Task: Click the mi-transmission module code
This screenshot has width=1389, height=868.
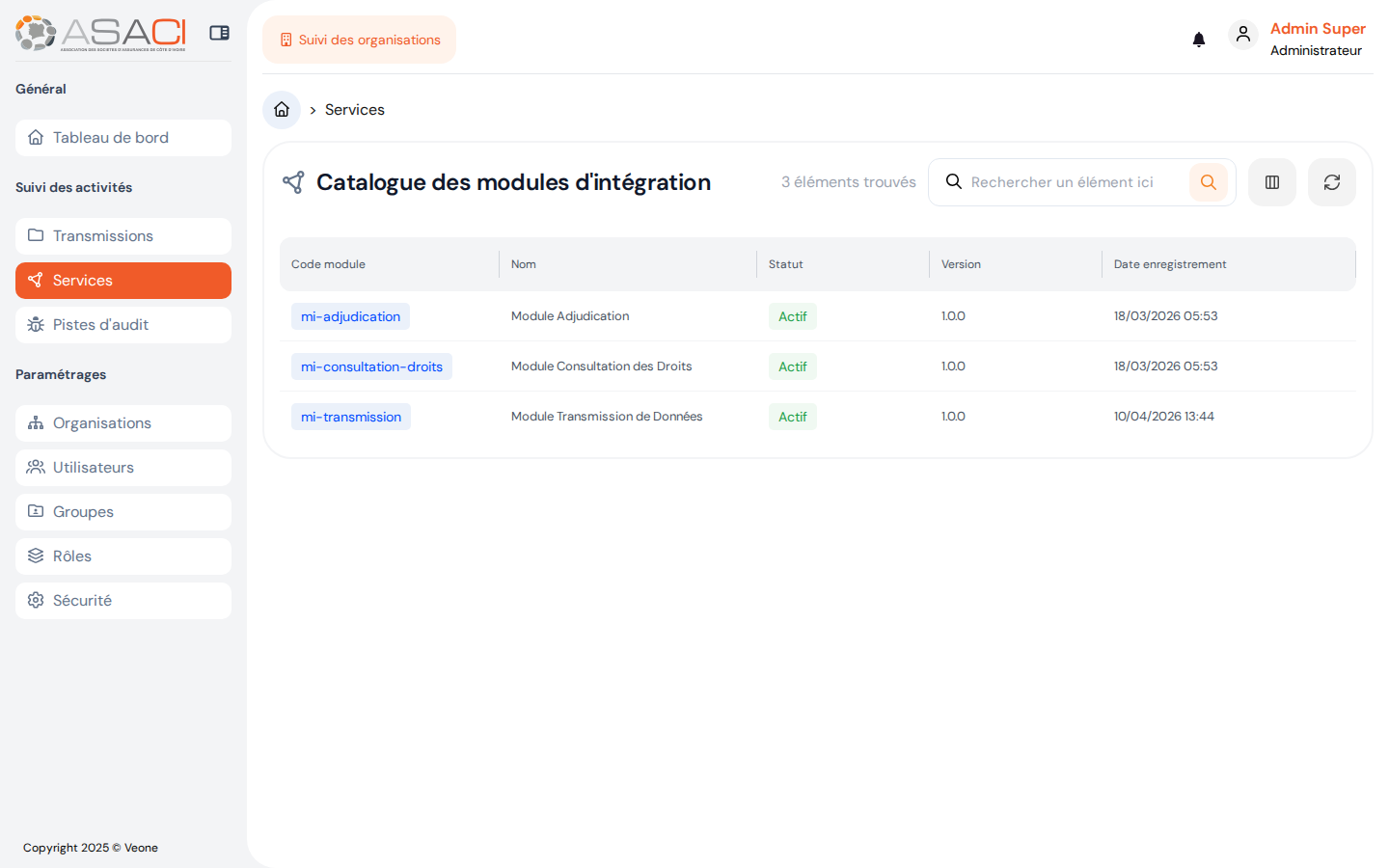Action: pyautogui.click(x=351, y=416)
